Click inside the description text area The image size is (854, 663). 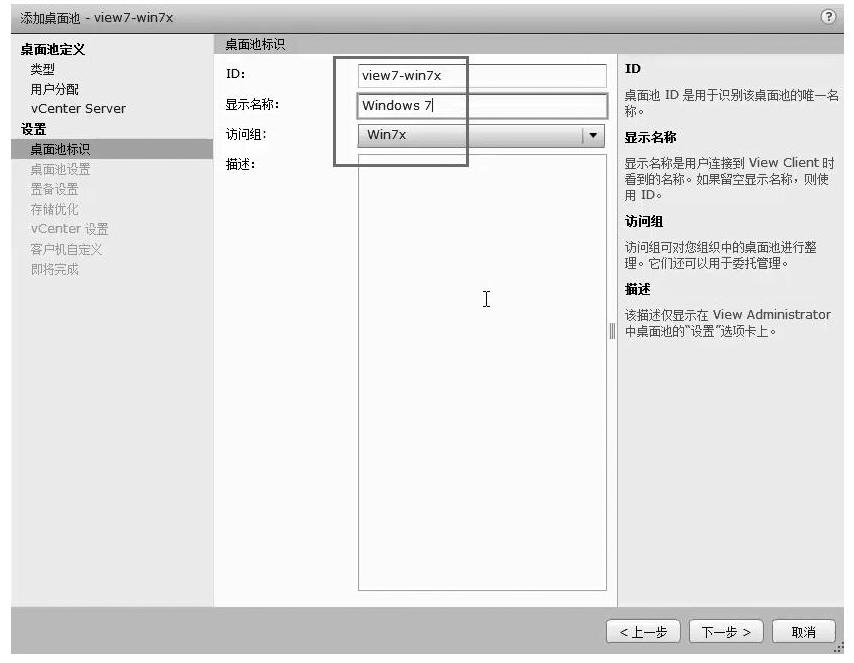point(482,372)
